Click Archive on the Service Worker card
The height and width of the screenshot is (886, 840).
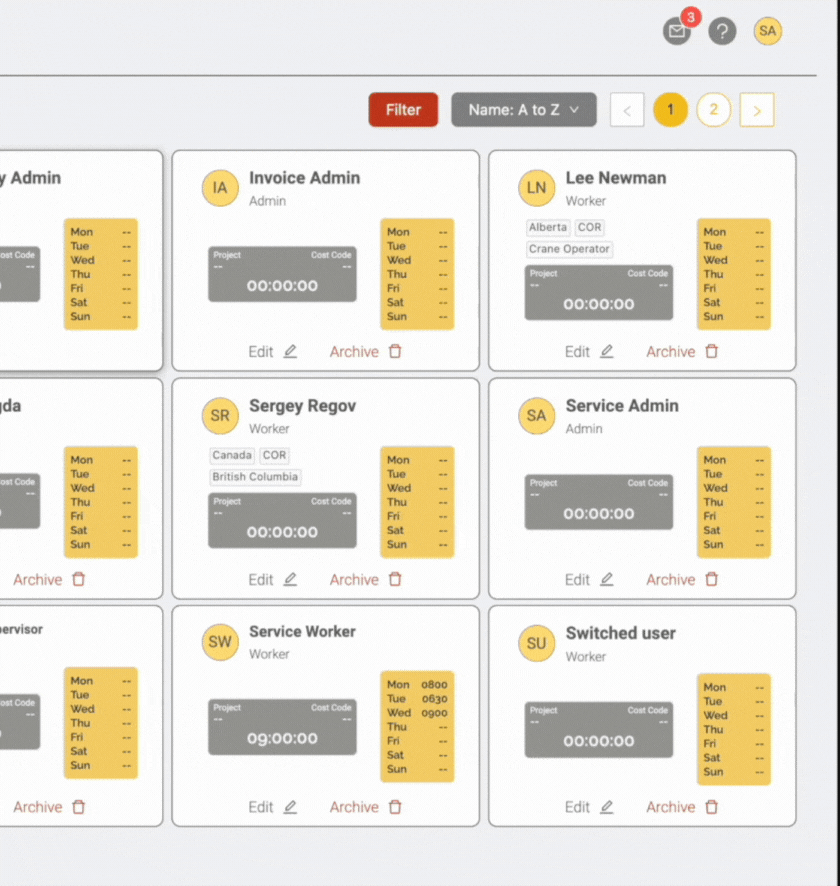(354, 807)
